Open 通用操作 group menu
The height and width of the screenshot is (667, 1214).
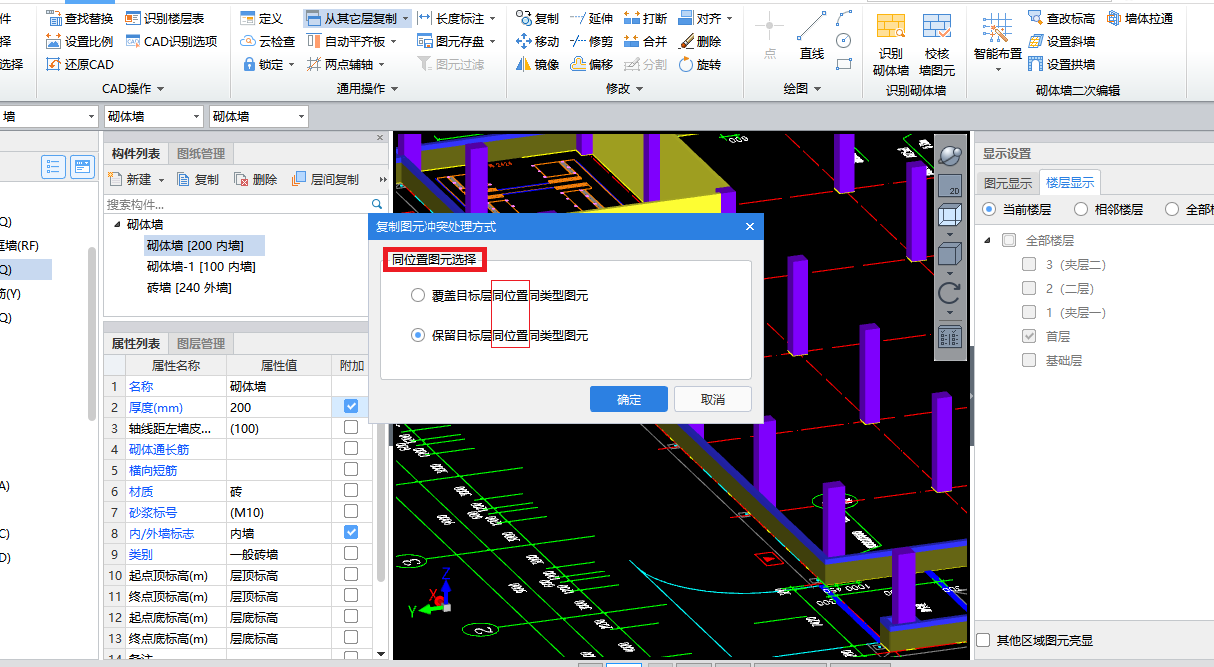(367, 89)
